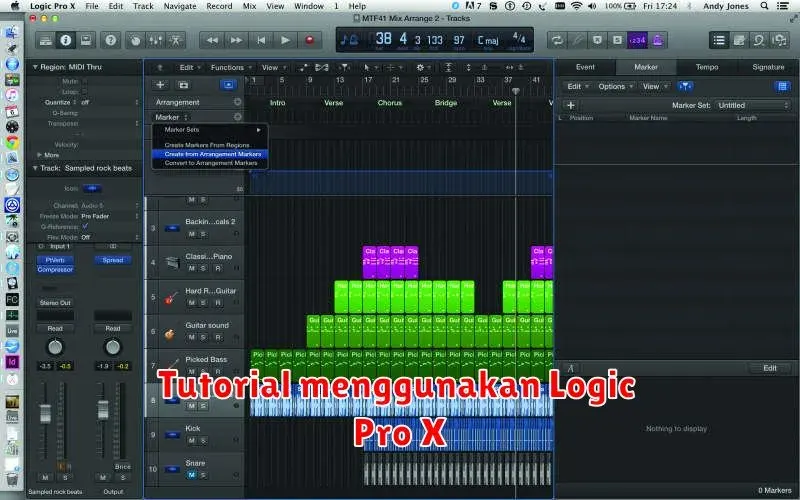Click the red Record button
This screenshot has height=500, width=800.
(x=309, y=40)
